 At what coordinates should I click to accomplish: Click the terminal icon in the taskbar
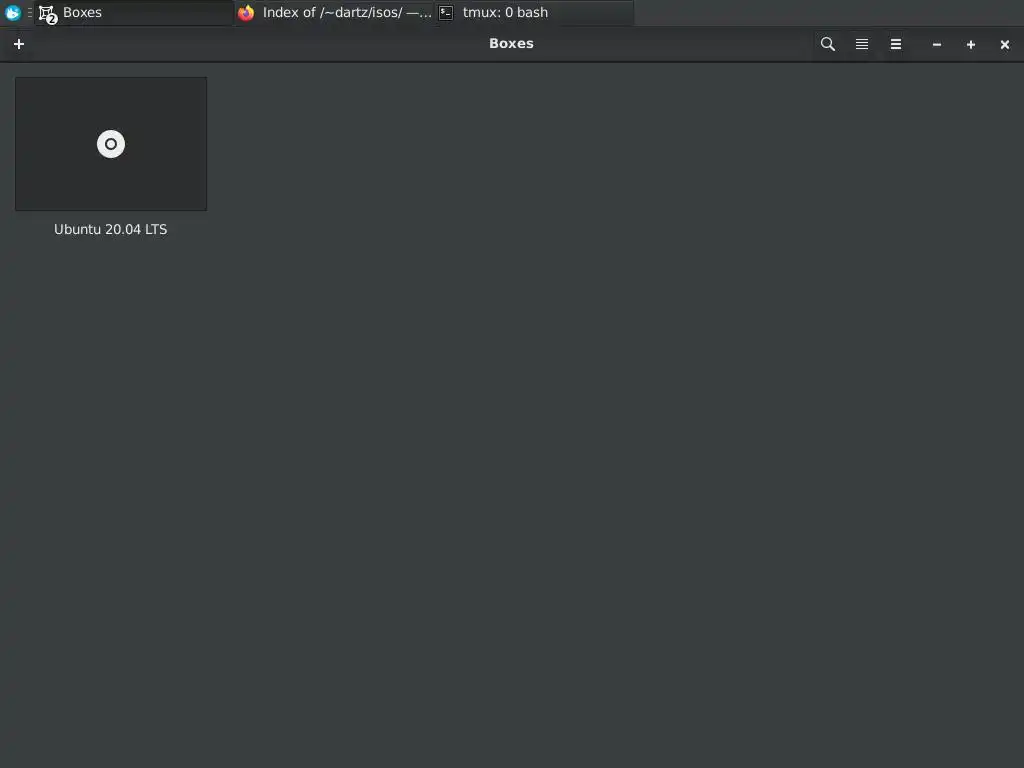tap(445, 12)
